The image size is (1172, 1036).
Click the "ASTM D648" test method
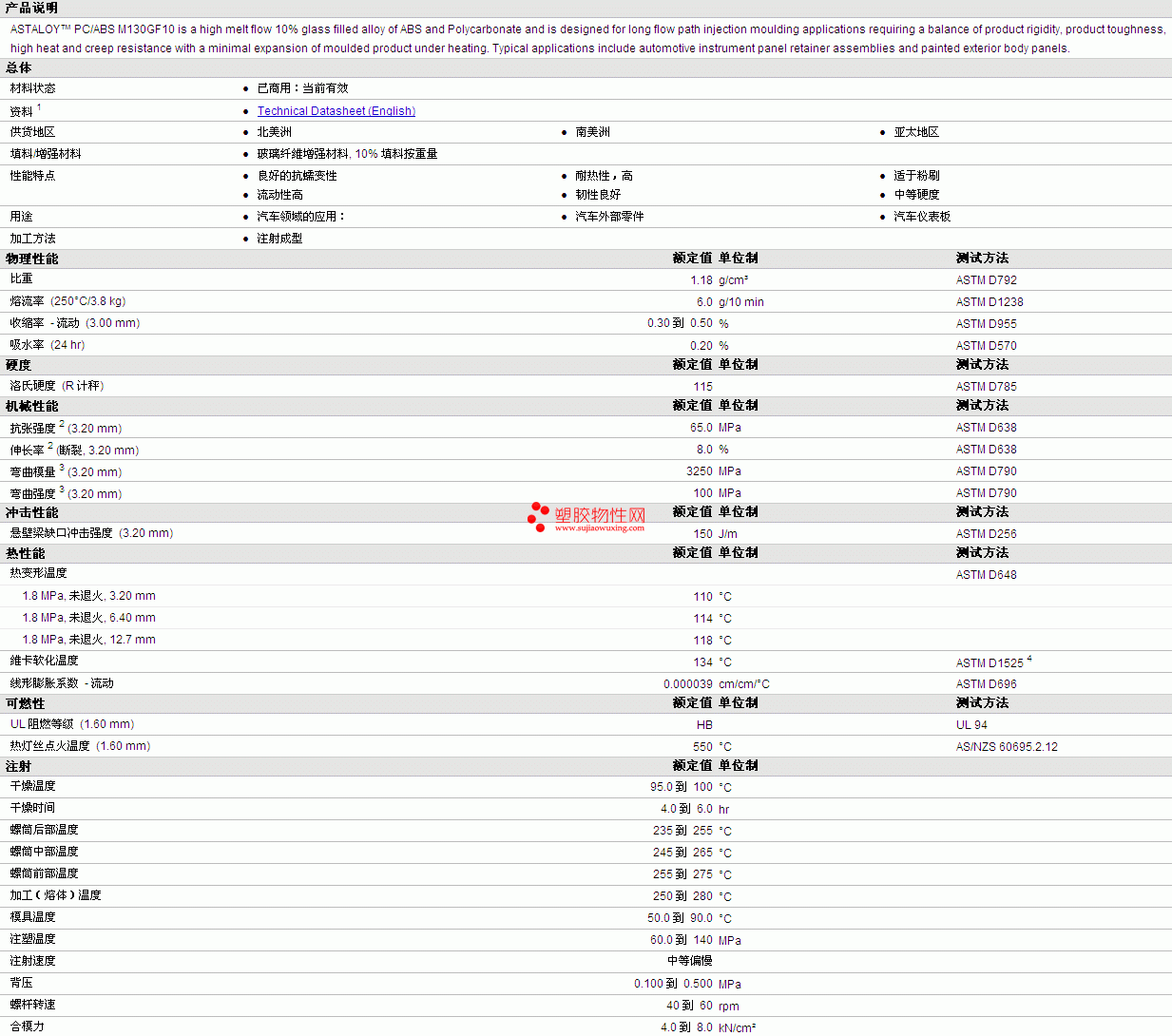pos(987,575)
